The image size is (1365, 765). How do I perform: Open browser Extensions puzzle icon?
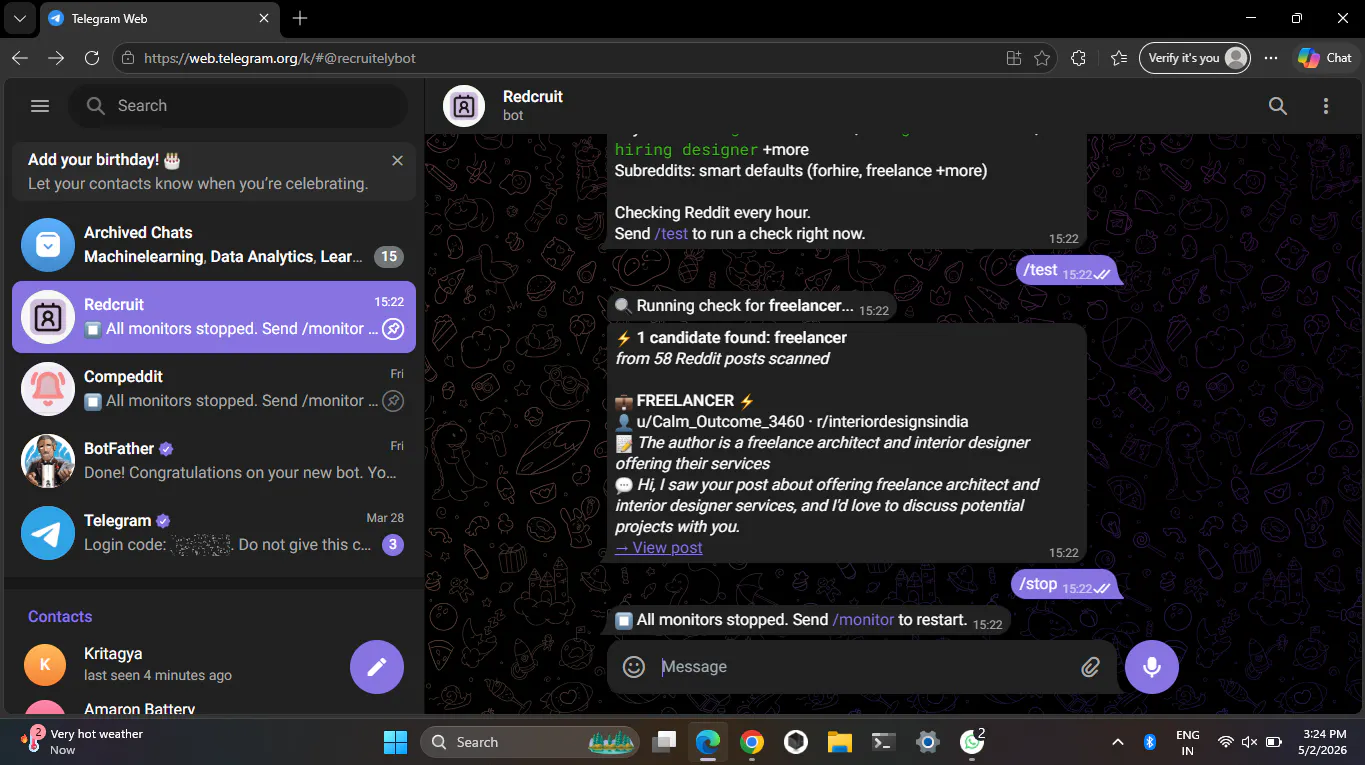(x=1078, y=58)
